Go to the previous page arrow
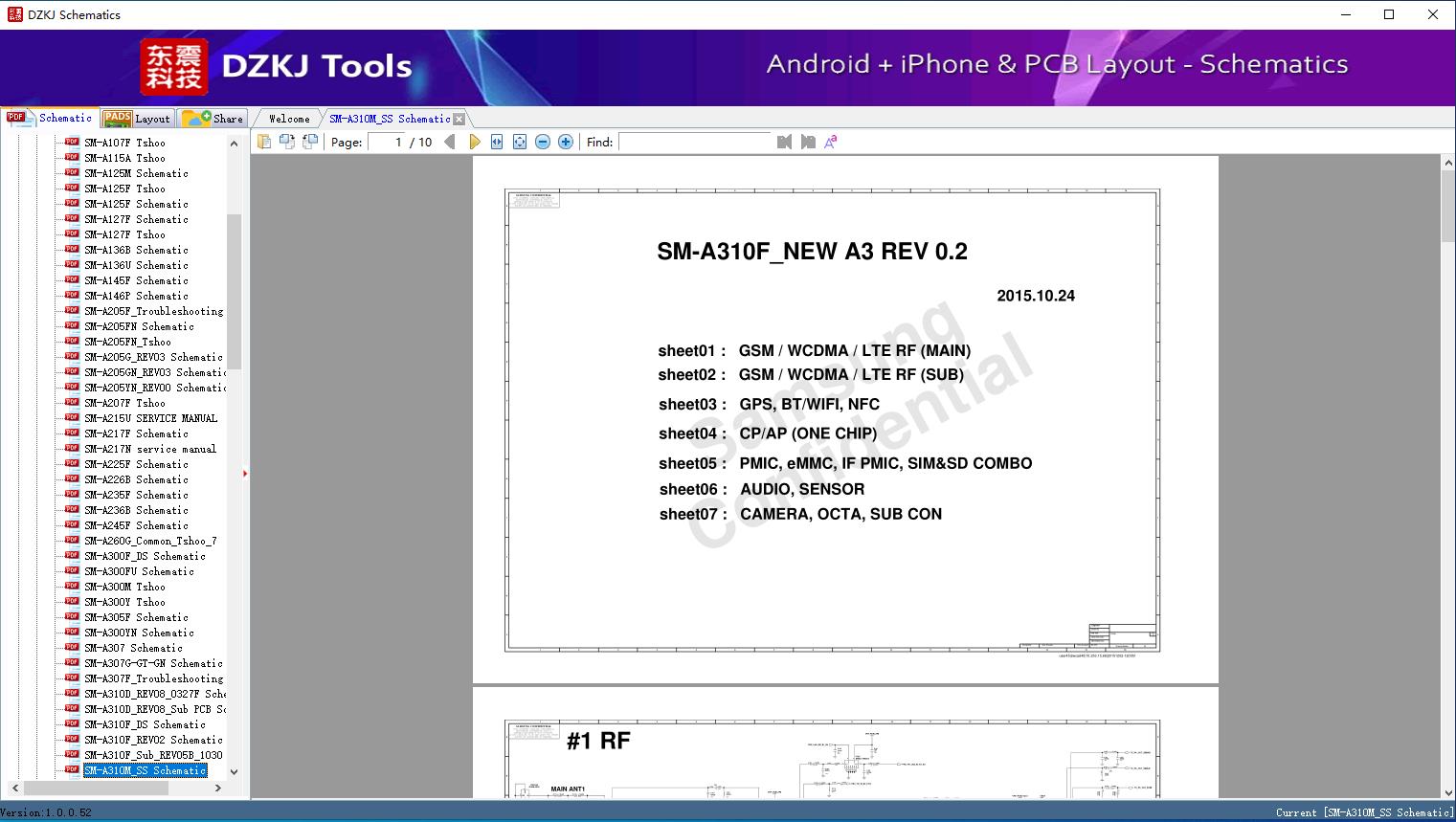The image size is (1456, 822). (450, 142)
